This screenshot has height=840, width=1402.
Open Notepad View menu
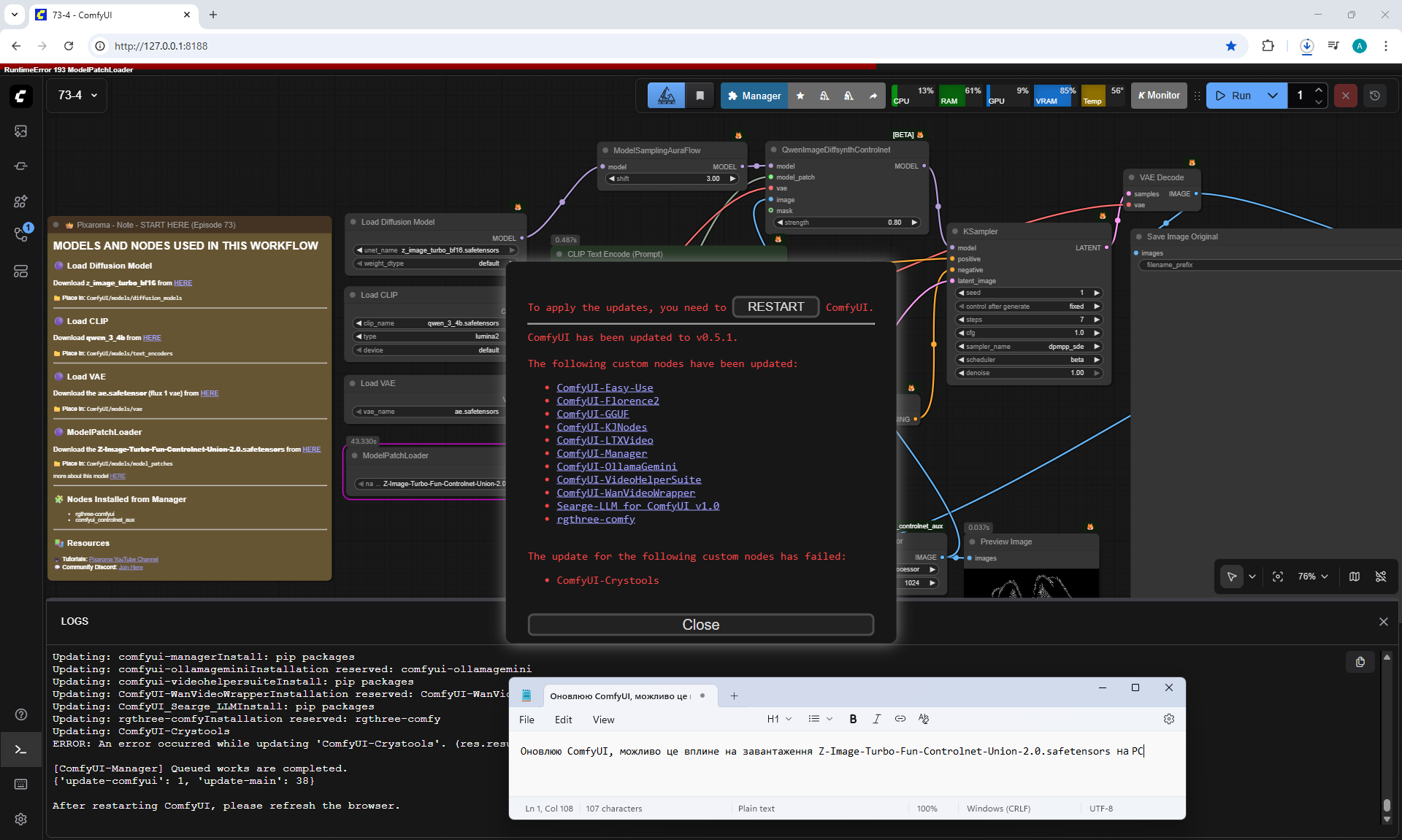(603, 720)
